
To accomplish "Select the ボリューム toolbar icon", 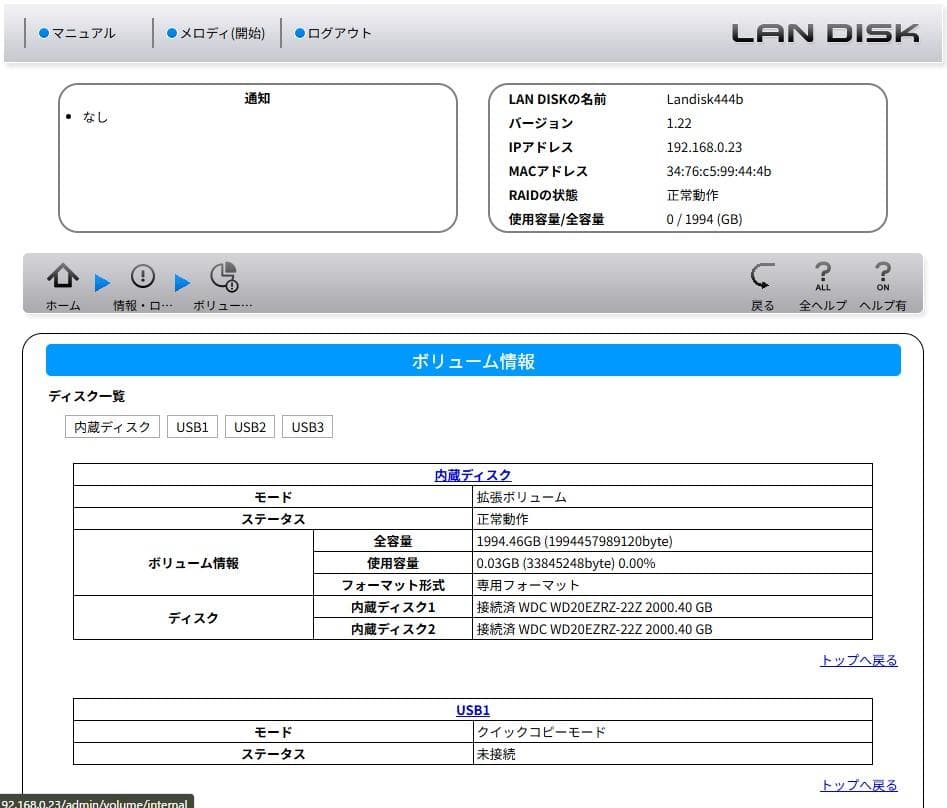I will pos(222,278).
